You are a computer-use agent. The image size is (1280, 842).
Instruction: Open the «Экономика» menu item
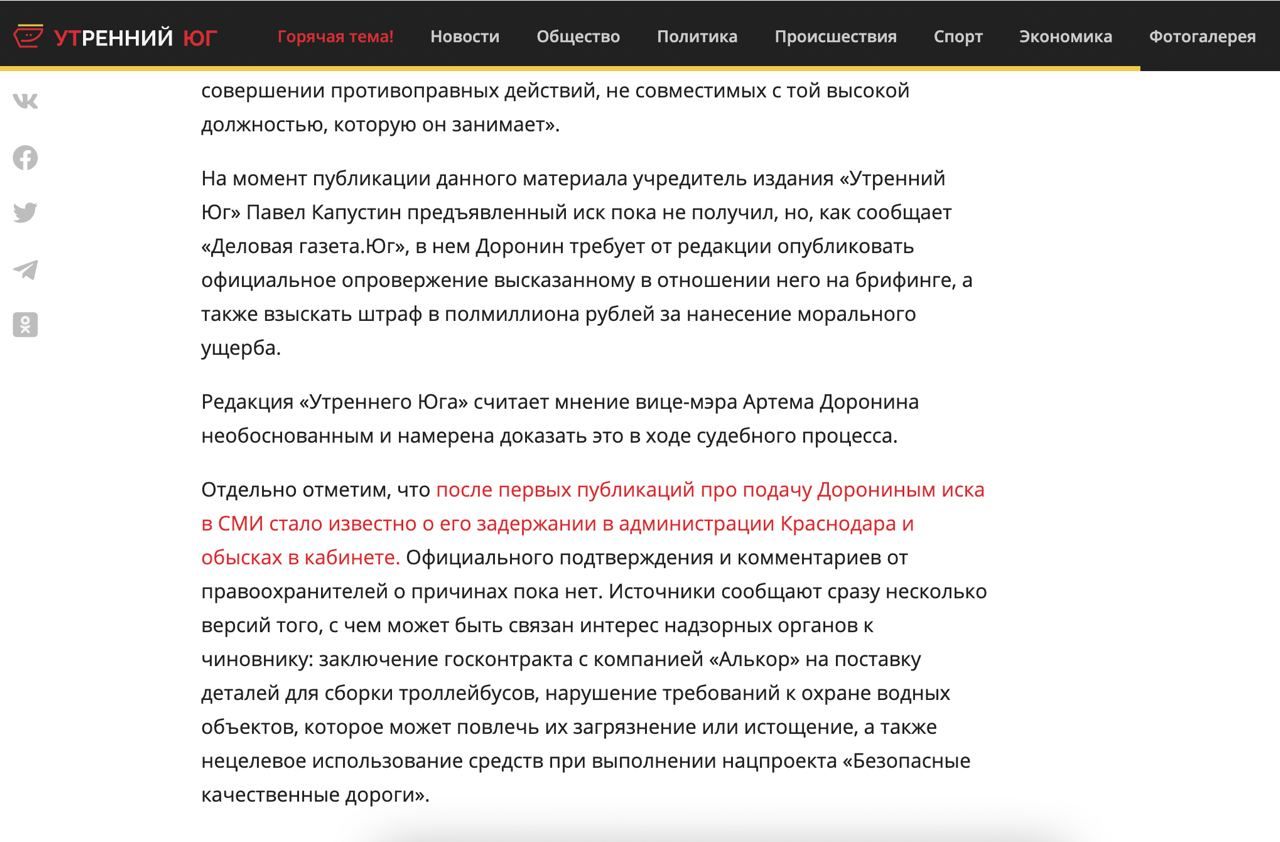1065,36
